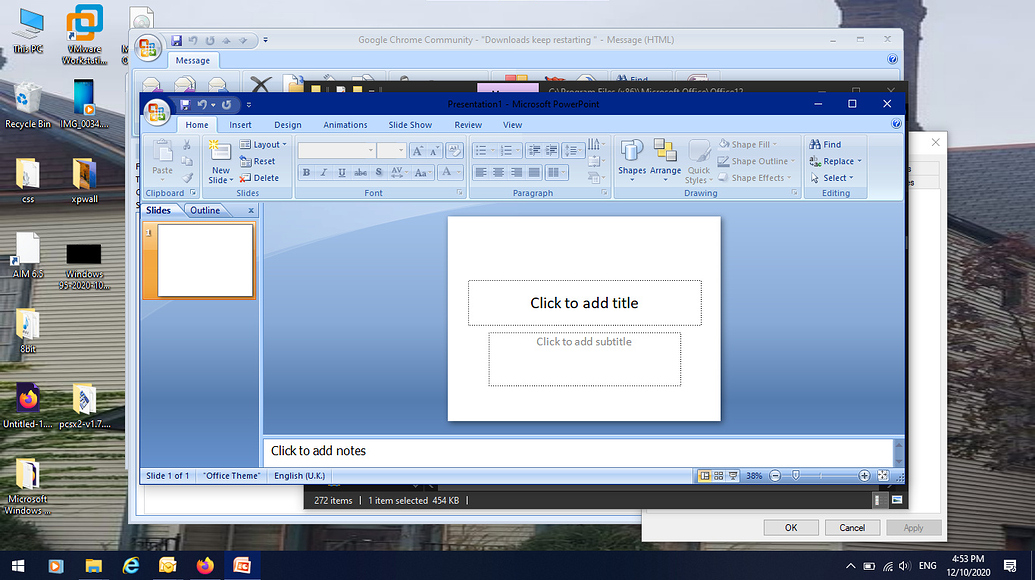The width and height of the screenshot is (1035, 580).
Task: Open the Outline tab in slide pane
Action: [204, 210]
